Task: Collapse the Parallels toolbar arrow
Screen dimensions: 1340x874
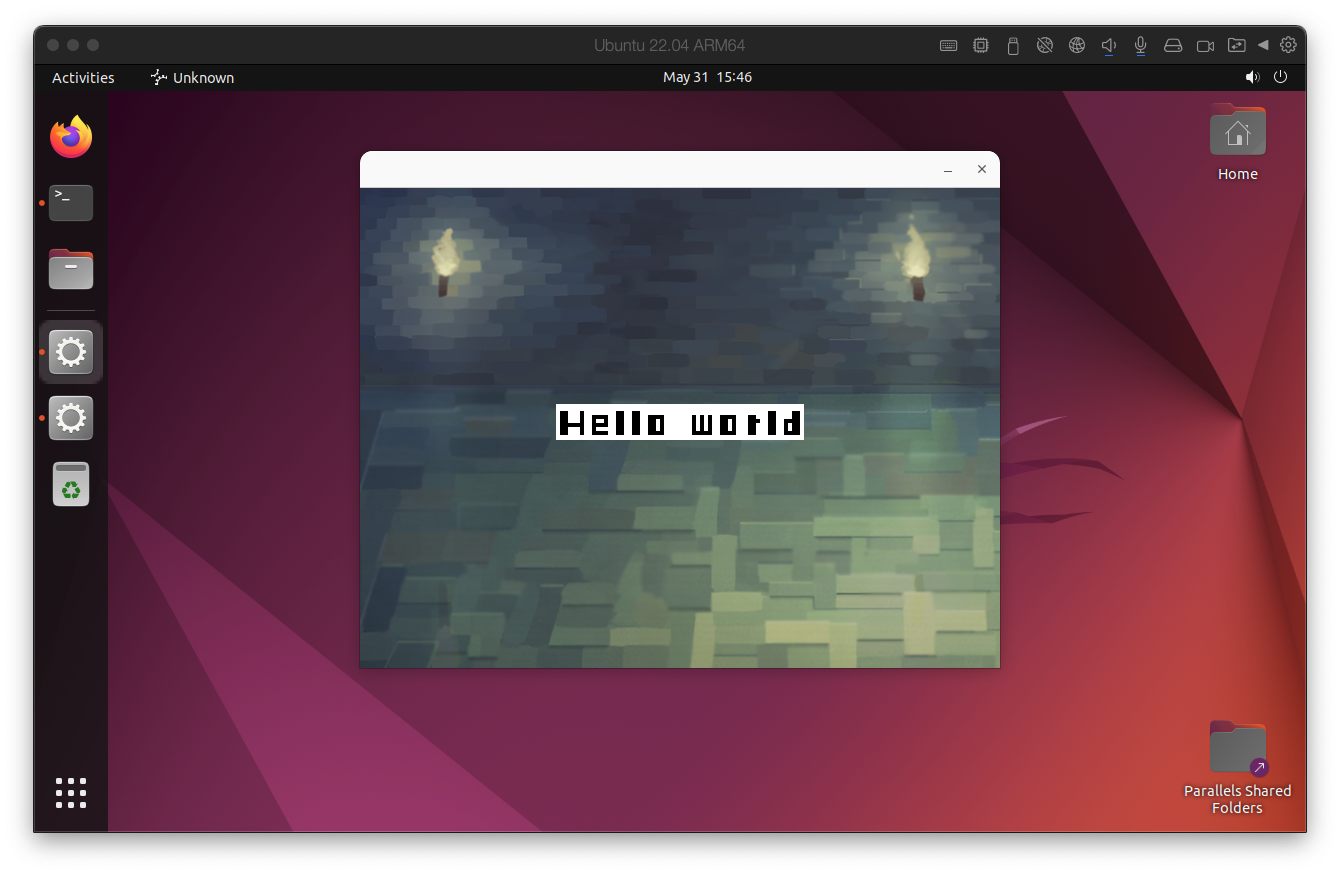Action: 1263,45
